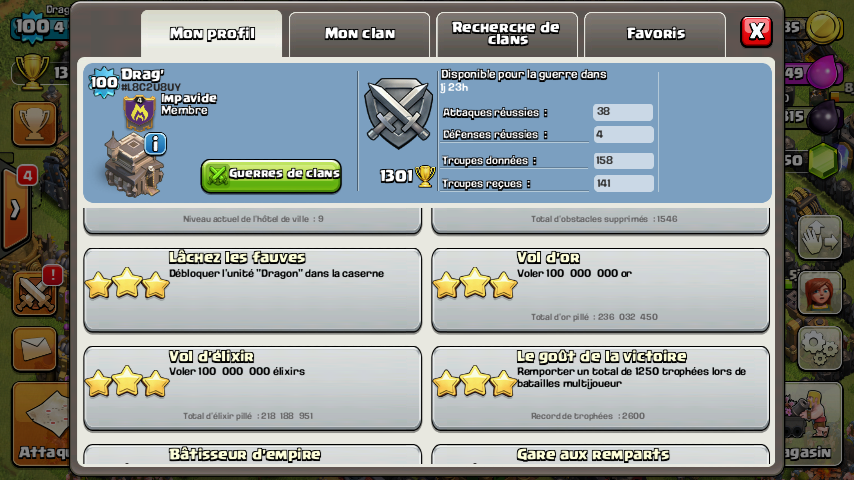Select the Vol d'or achievement card
854x480 pixels.
coord(600,290)
